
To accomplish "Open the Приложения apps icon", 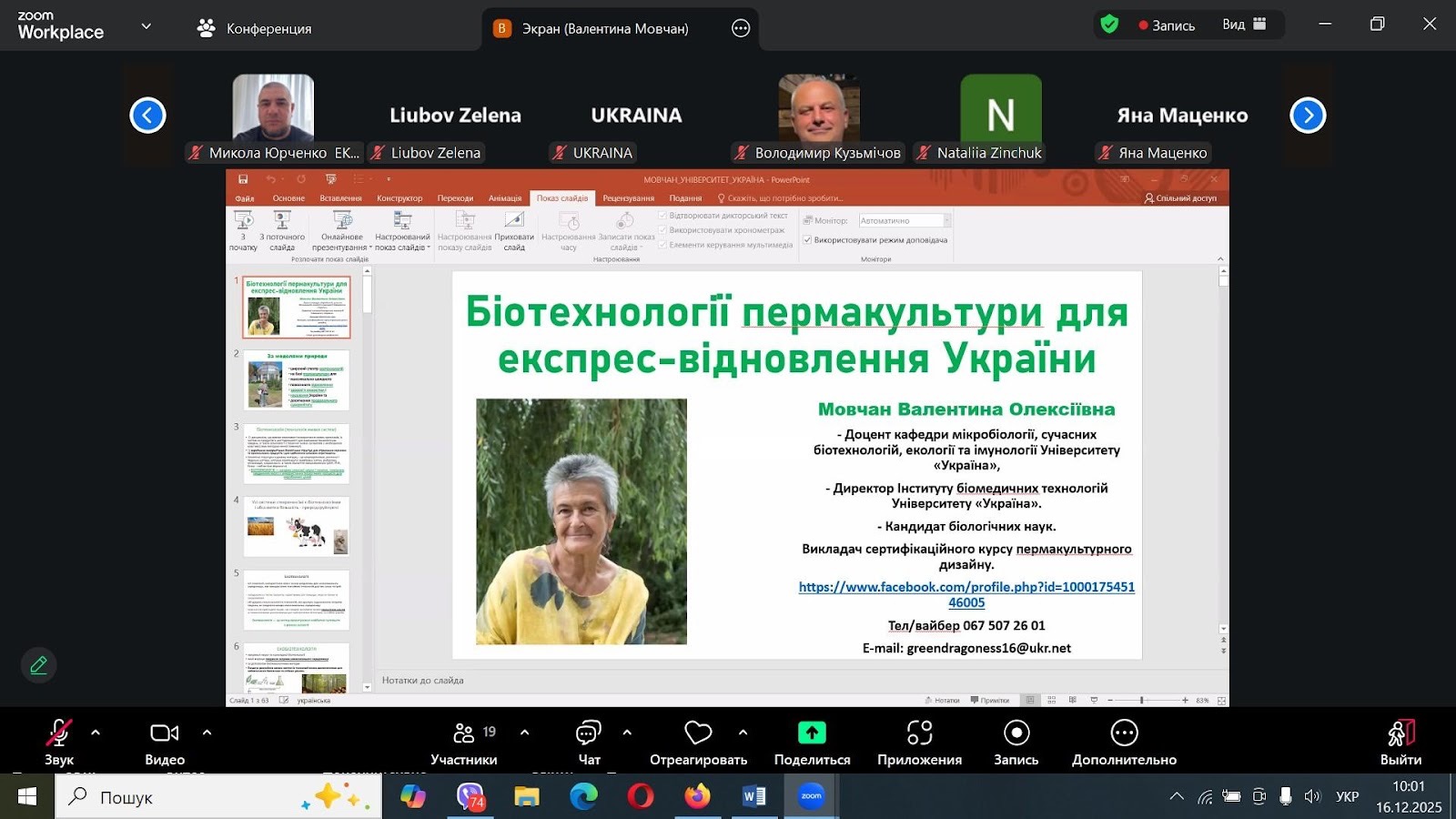I will (919, 733).
